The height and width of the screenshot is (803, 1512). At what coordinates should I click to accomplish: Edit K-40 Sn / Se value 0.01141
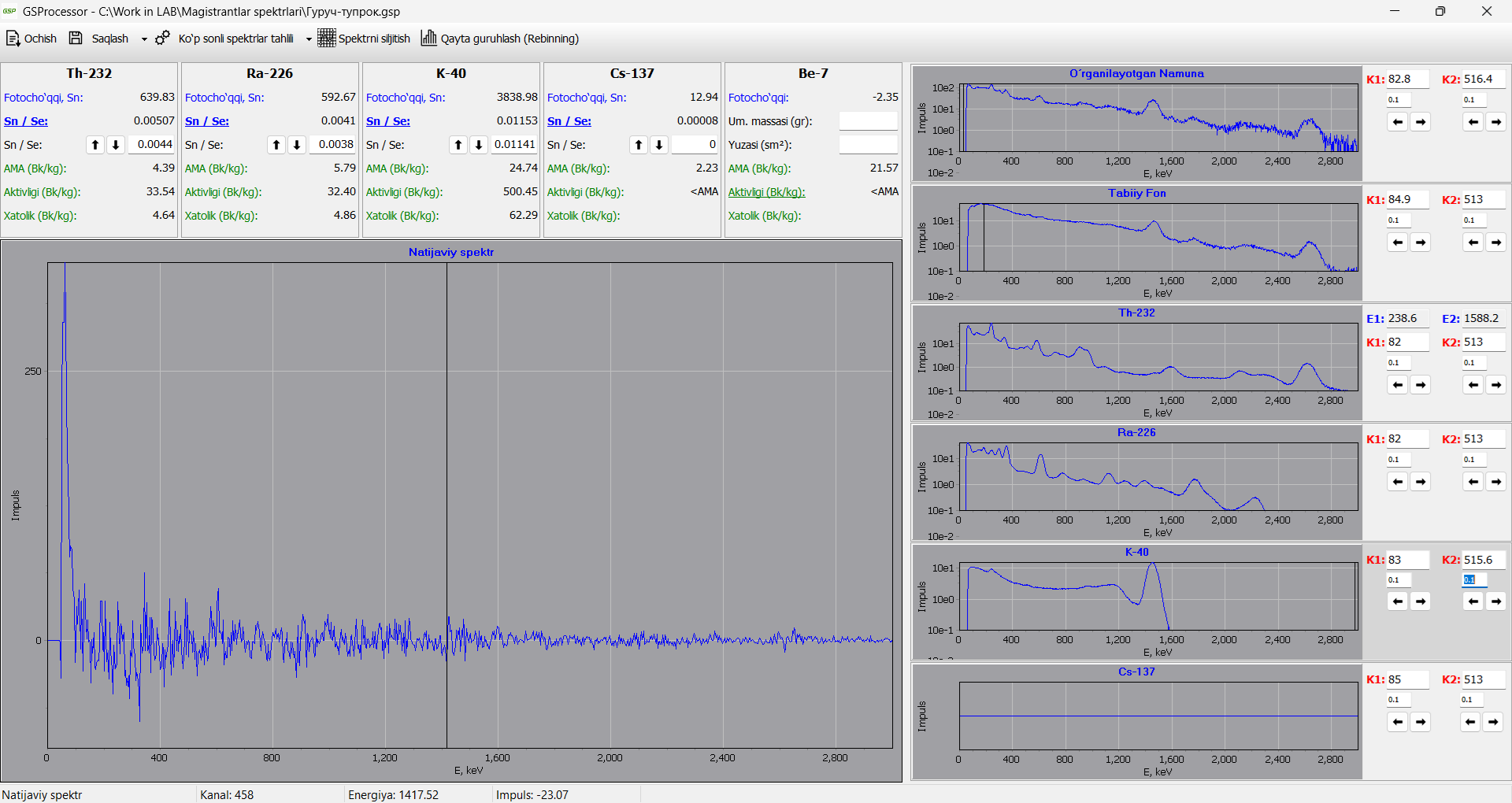click(514, 145)
